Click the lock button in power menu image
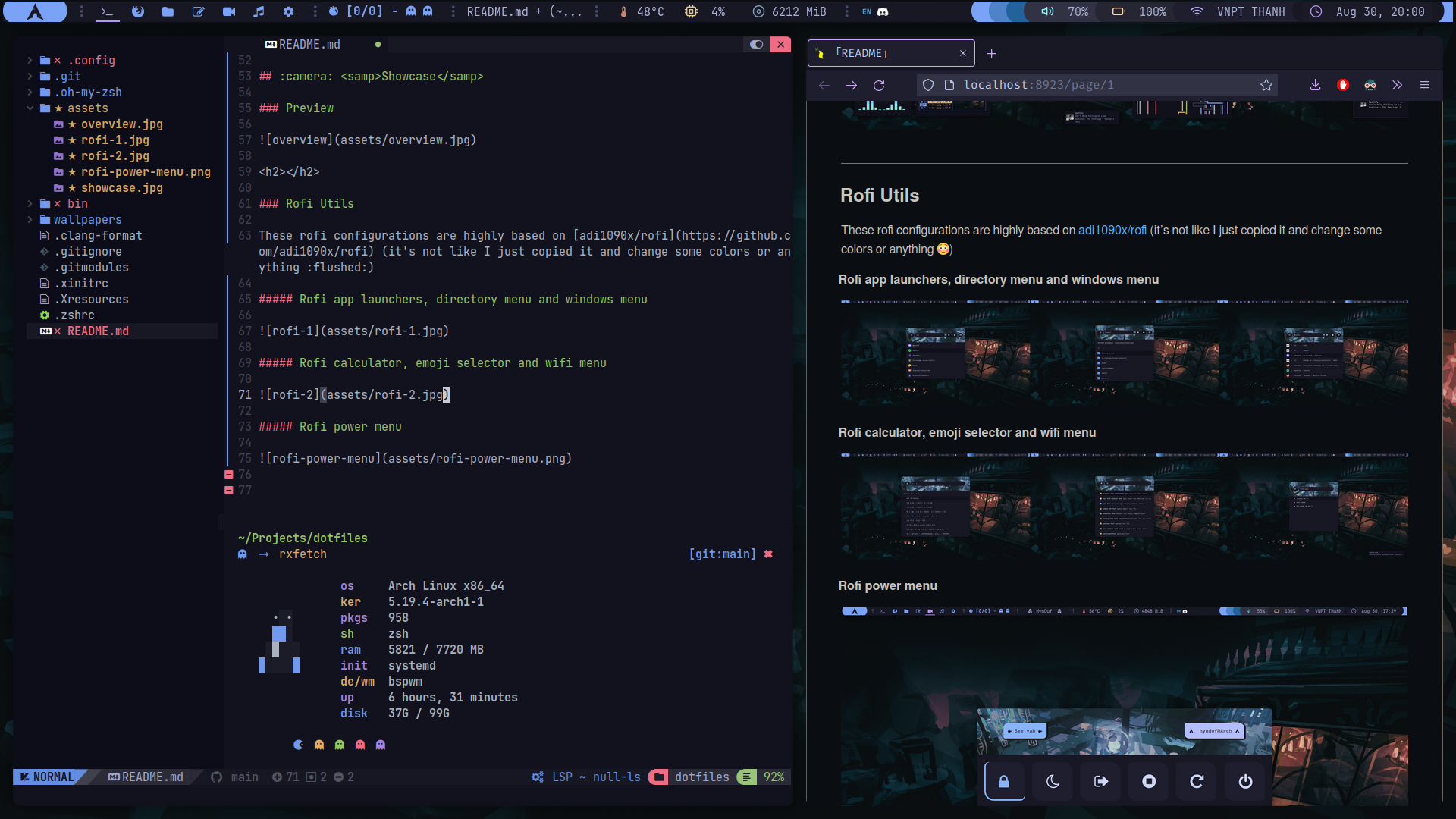The image size is (1456, 819). point(1004,781)
